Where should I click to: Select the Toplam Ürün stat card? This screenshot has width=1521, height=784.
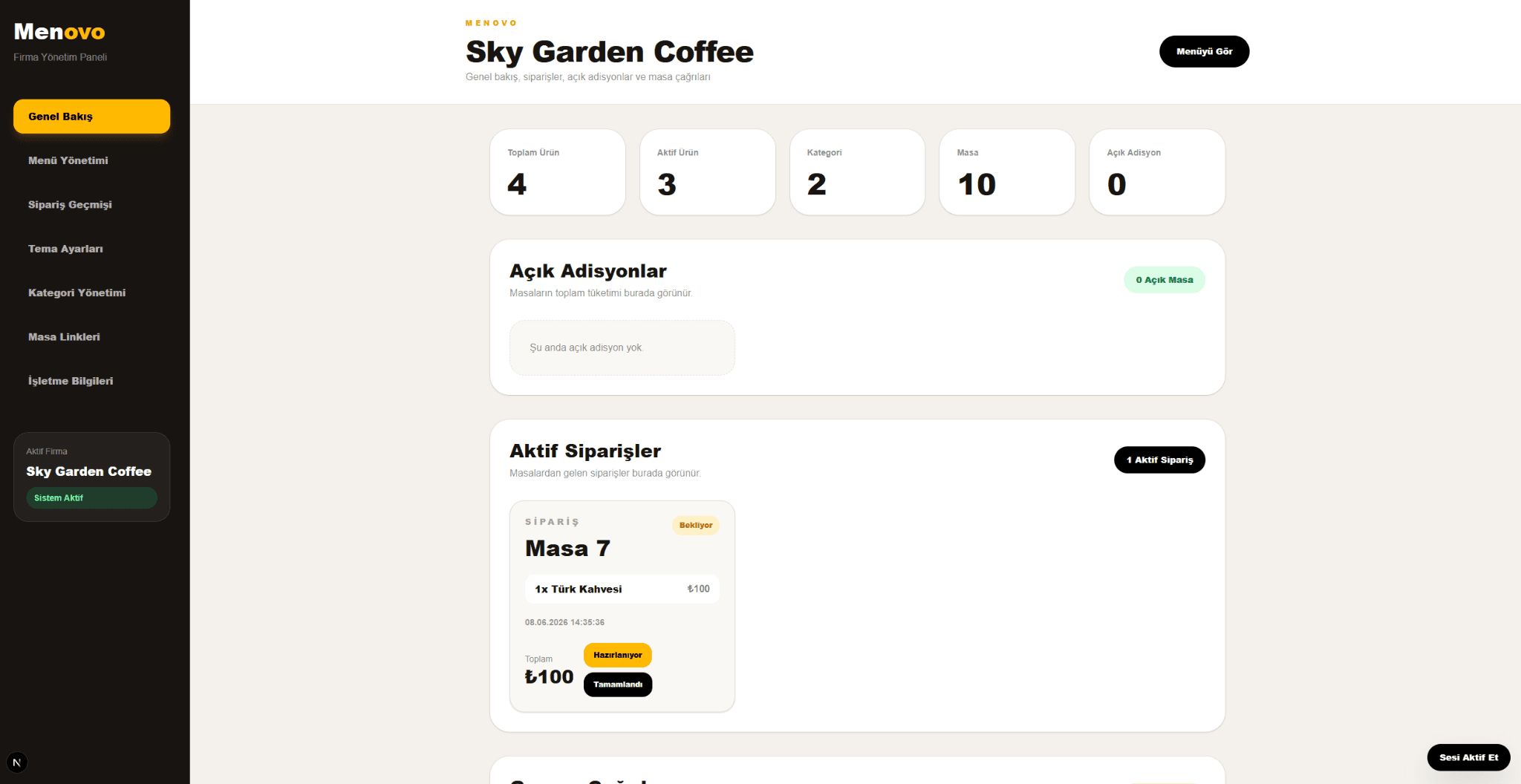click(558, 172)
